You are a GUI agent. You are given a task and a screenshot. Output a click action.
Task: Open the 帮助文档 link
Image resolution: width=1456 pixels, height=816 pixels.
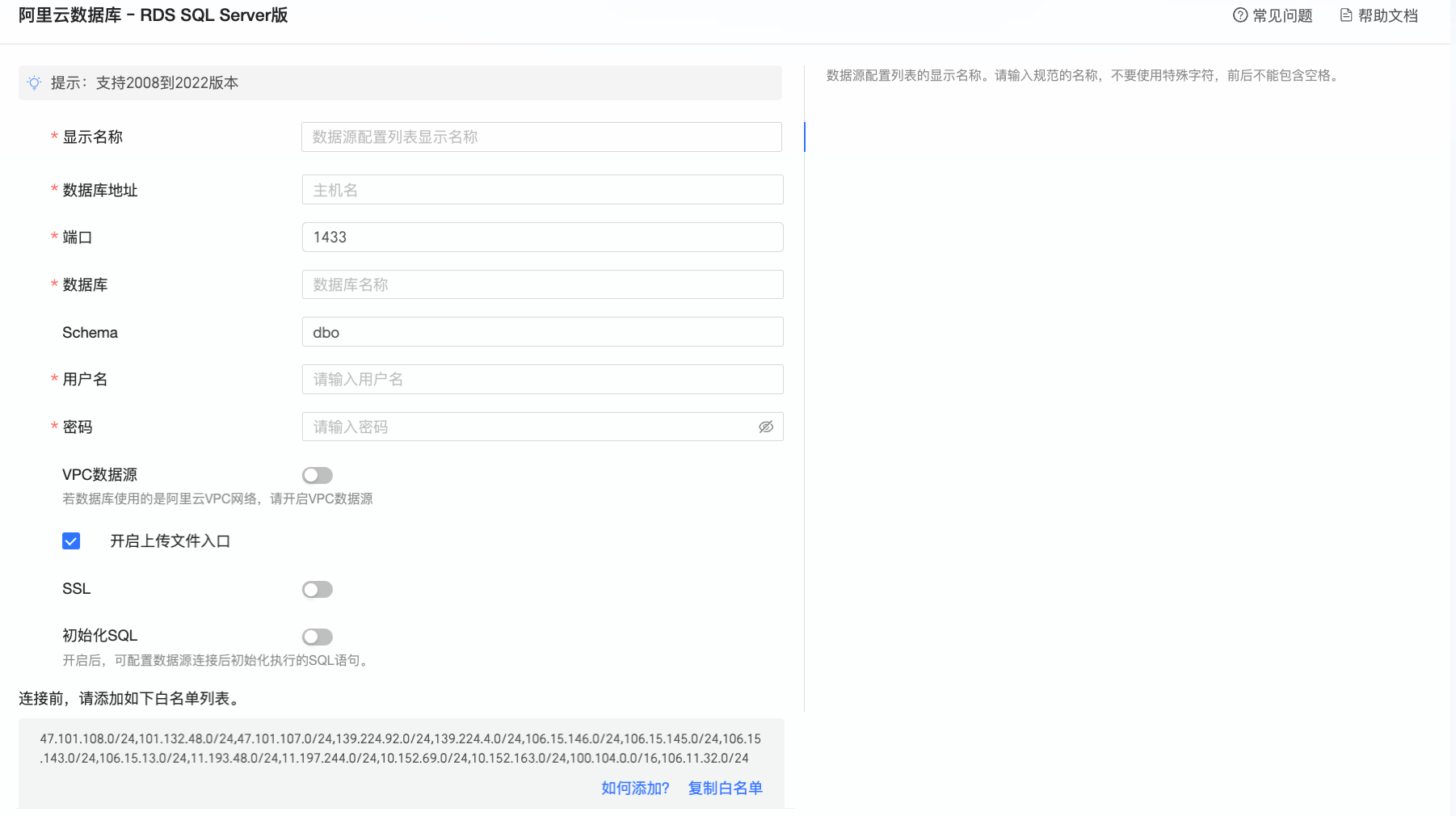(1388, 15)
